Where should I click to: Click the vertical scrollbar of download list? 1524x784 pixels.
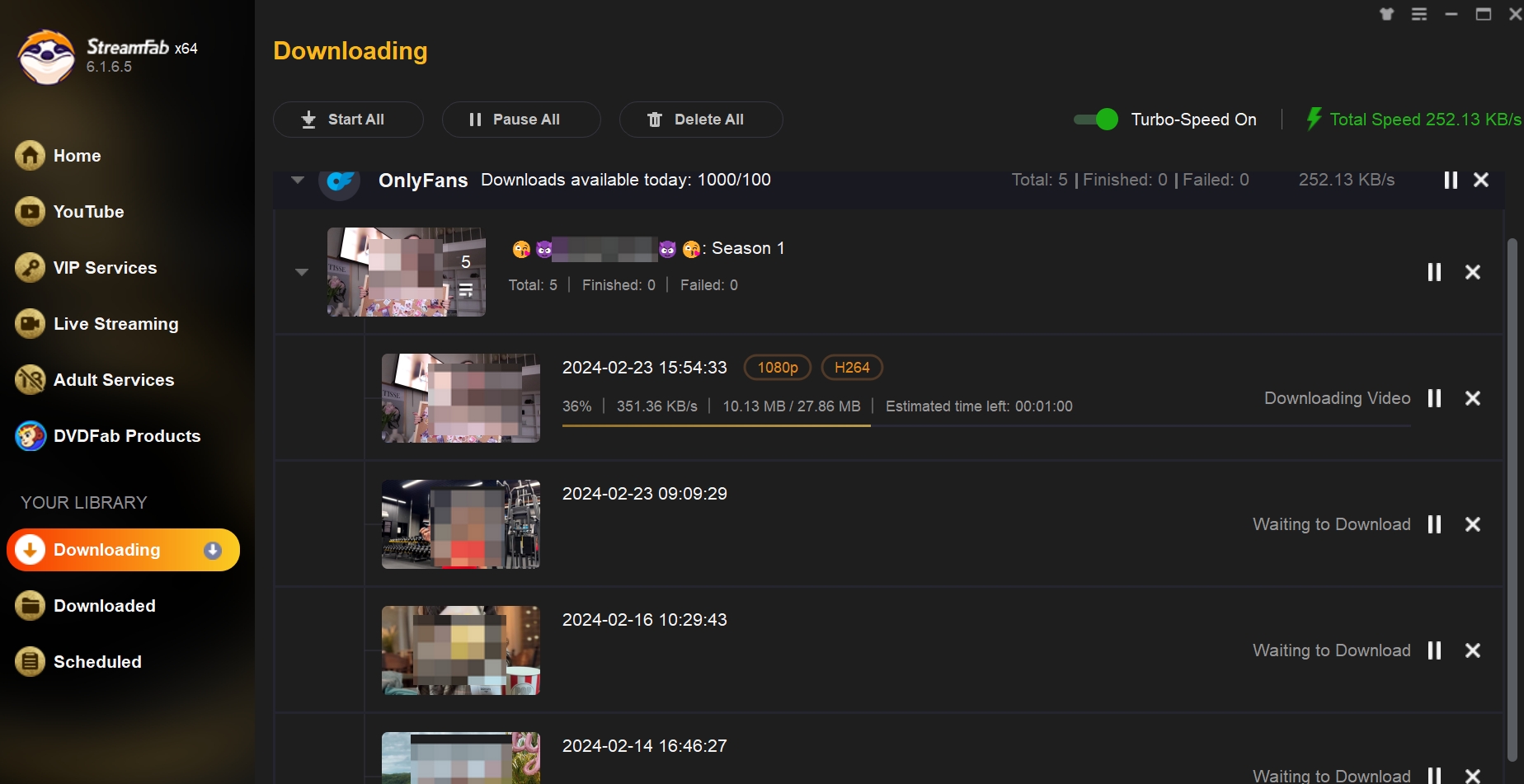tap(1512, 495)
